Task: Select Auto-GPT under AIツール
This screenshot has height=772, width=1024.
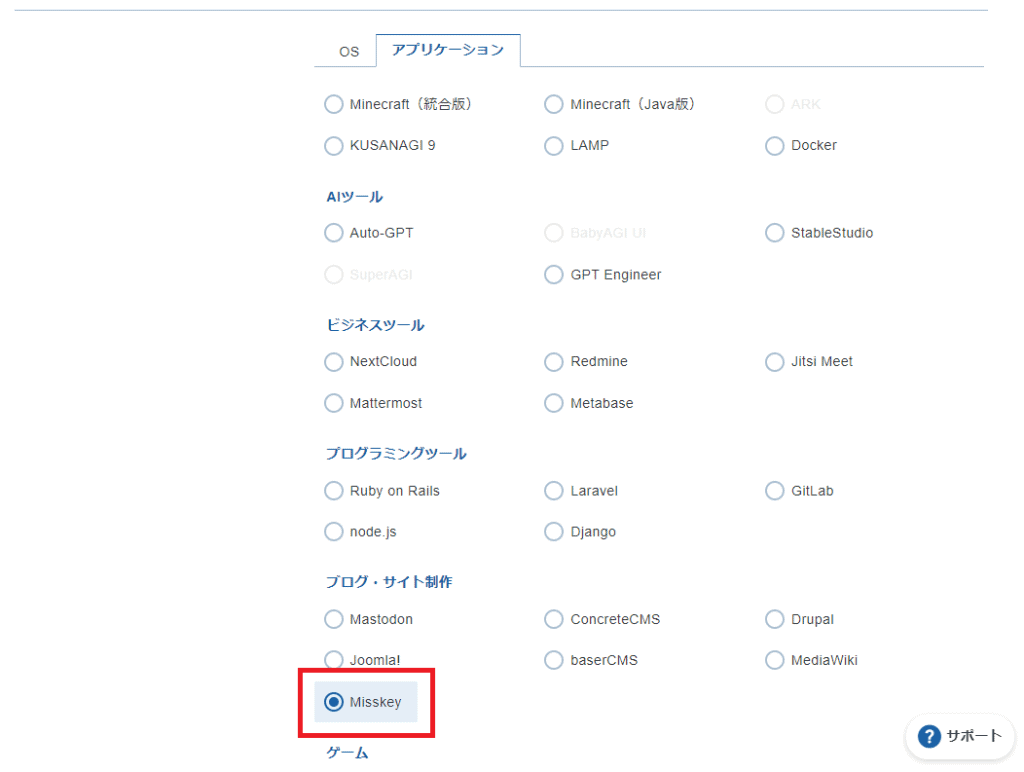Action: point(334,233)
